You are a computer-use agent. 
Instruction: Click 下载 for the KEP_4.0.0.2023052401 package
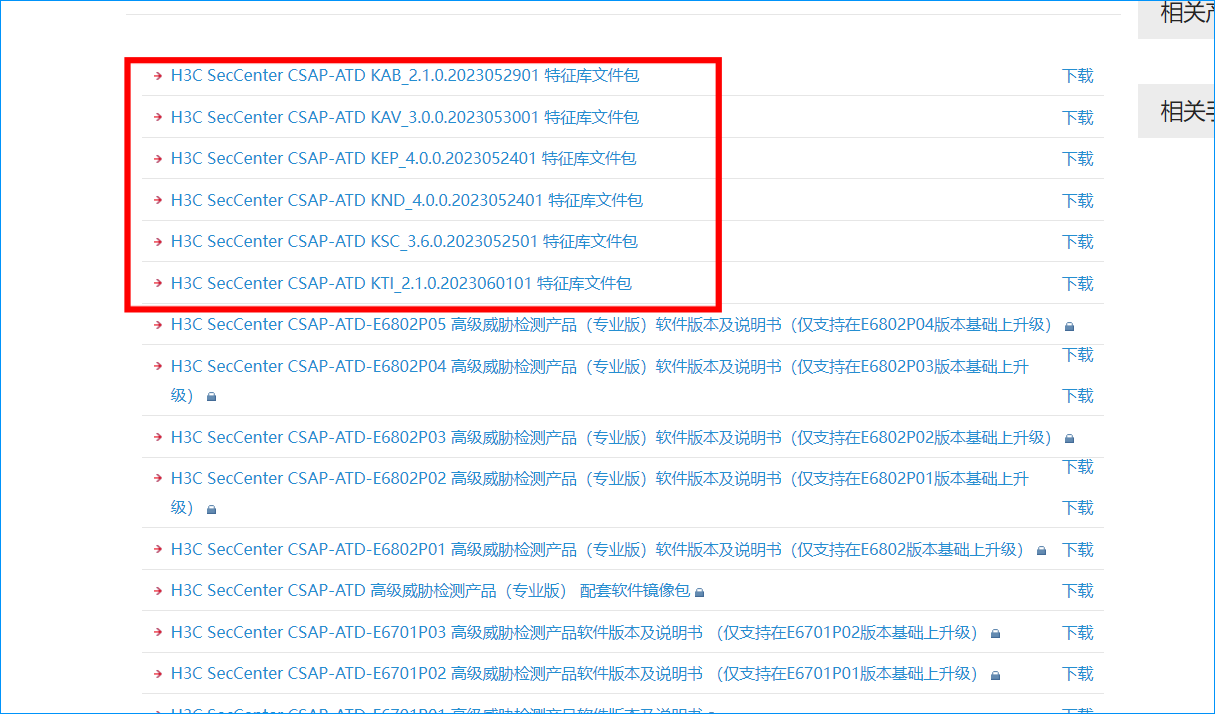point(1078,158)
